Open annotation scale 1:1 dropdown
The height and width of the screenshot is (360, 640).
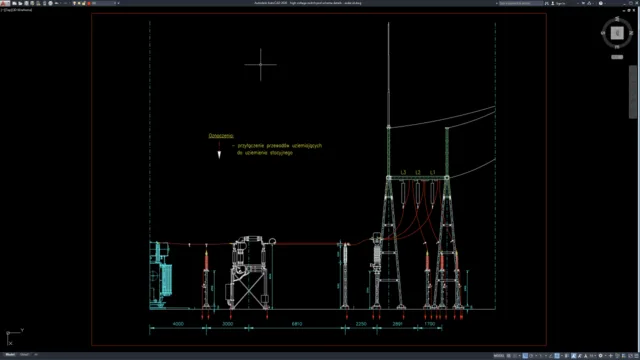pyautogui.click(x=593, y=356)
